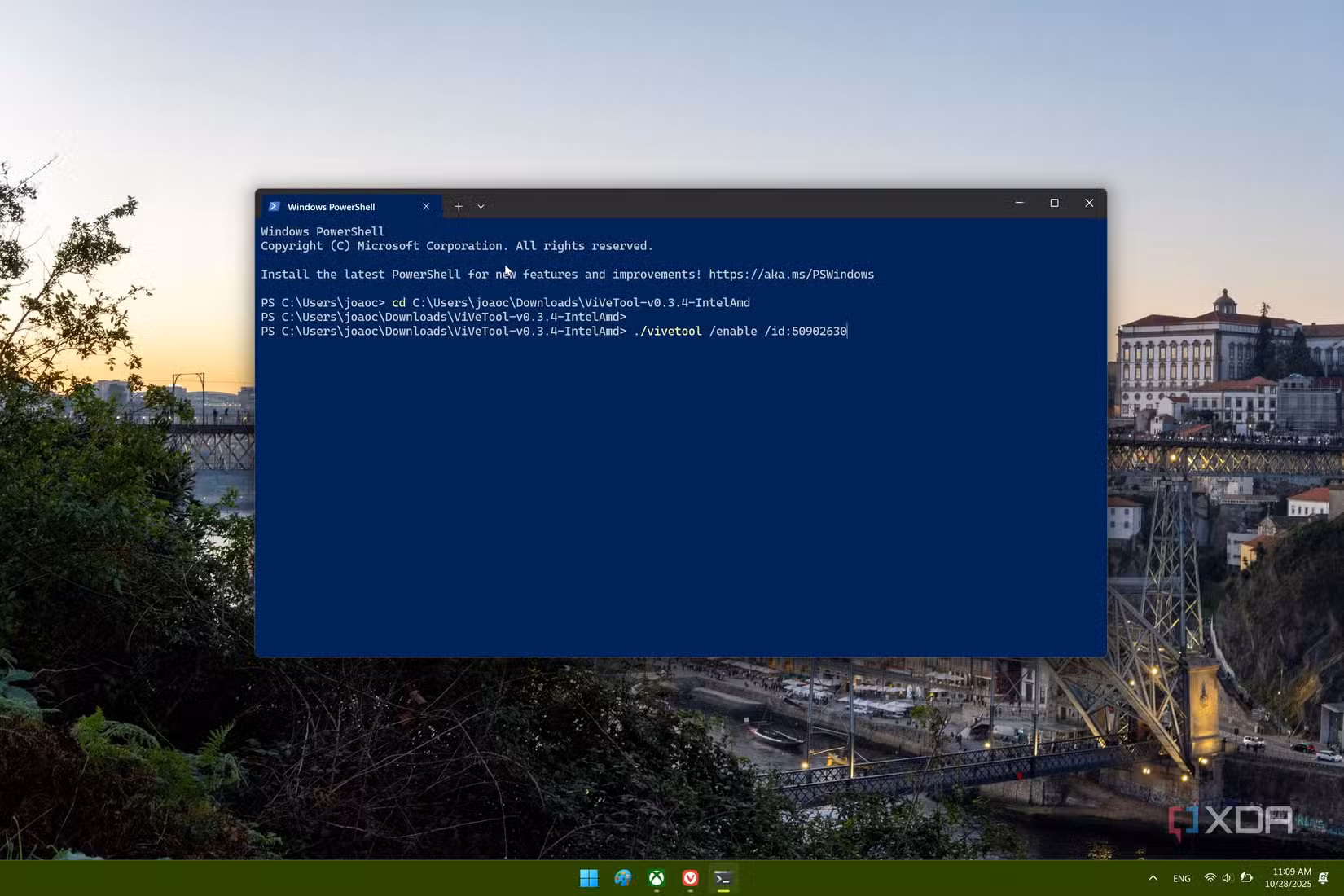Close the Windows PowerShell tab
The height and width of the screenshot is (896, 1344).
point(426,207)
